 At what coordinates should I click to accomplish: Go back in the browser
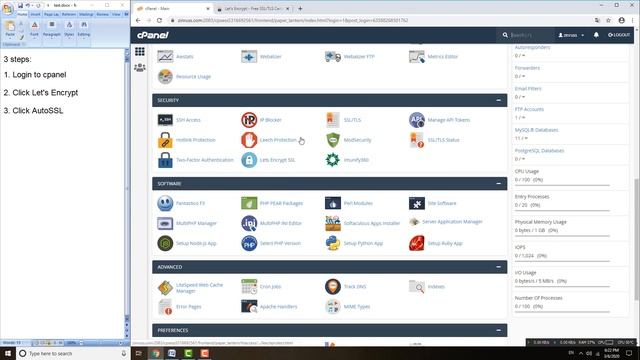click(x=138, y=20)
